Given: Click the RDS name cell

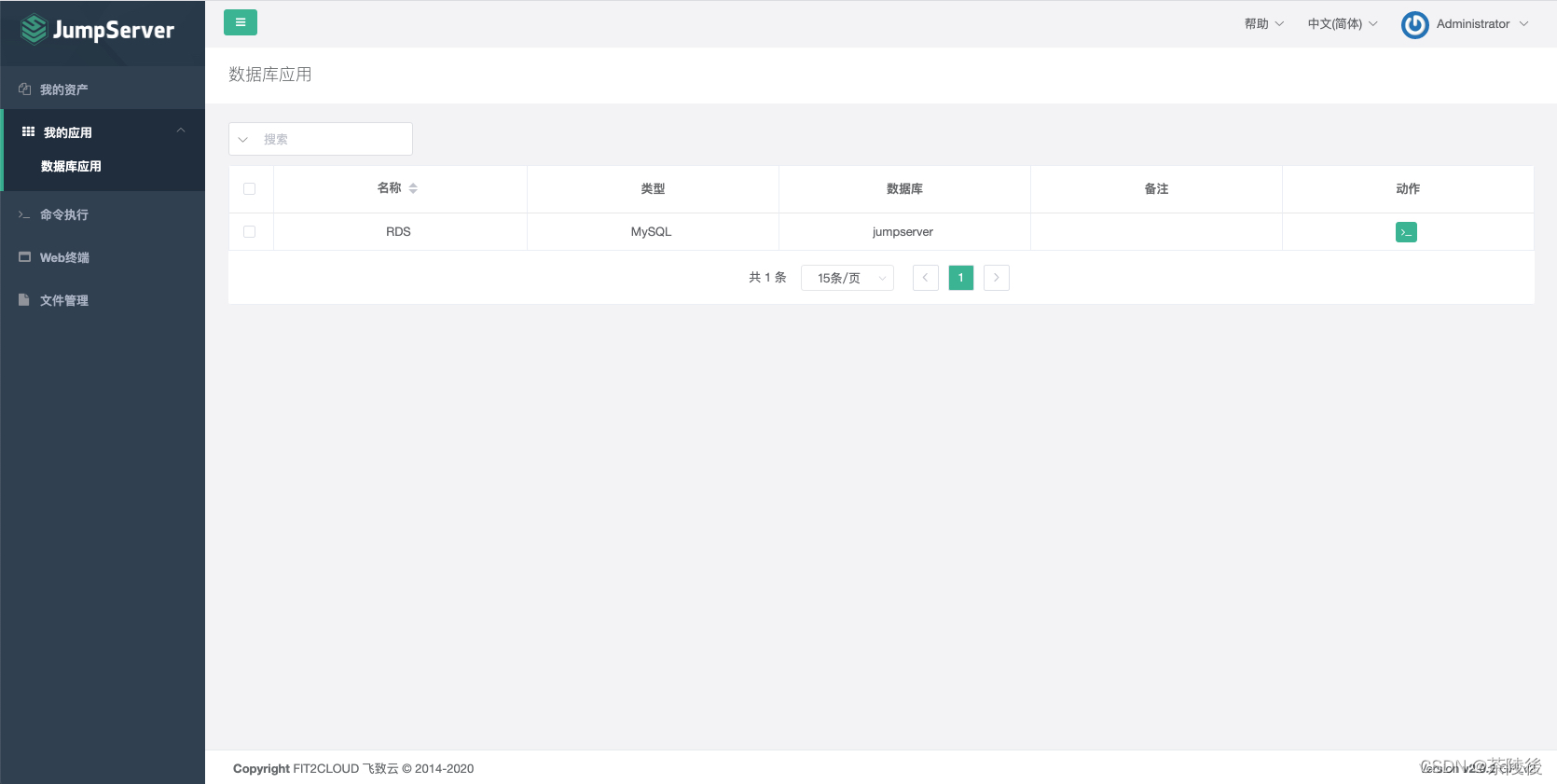Looking at the screenshot, I should click(x=398, y=231).
